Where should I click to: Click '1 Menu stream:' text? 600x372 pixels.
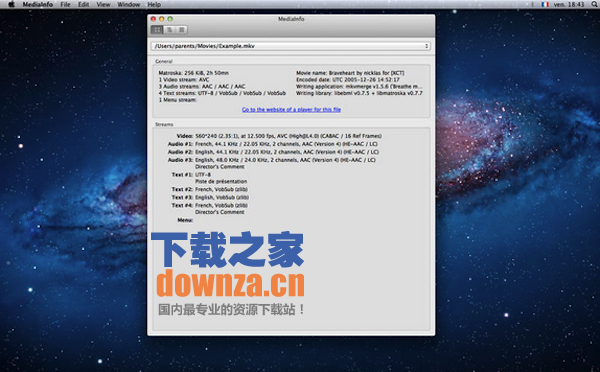click(x=178, y=100)
